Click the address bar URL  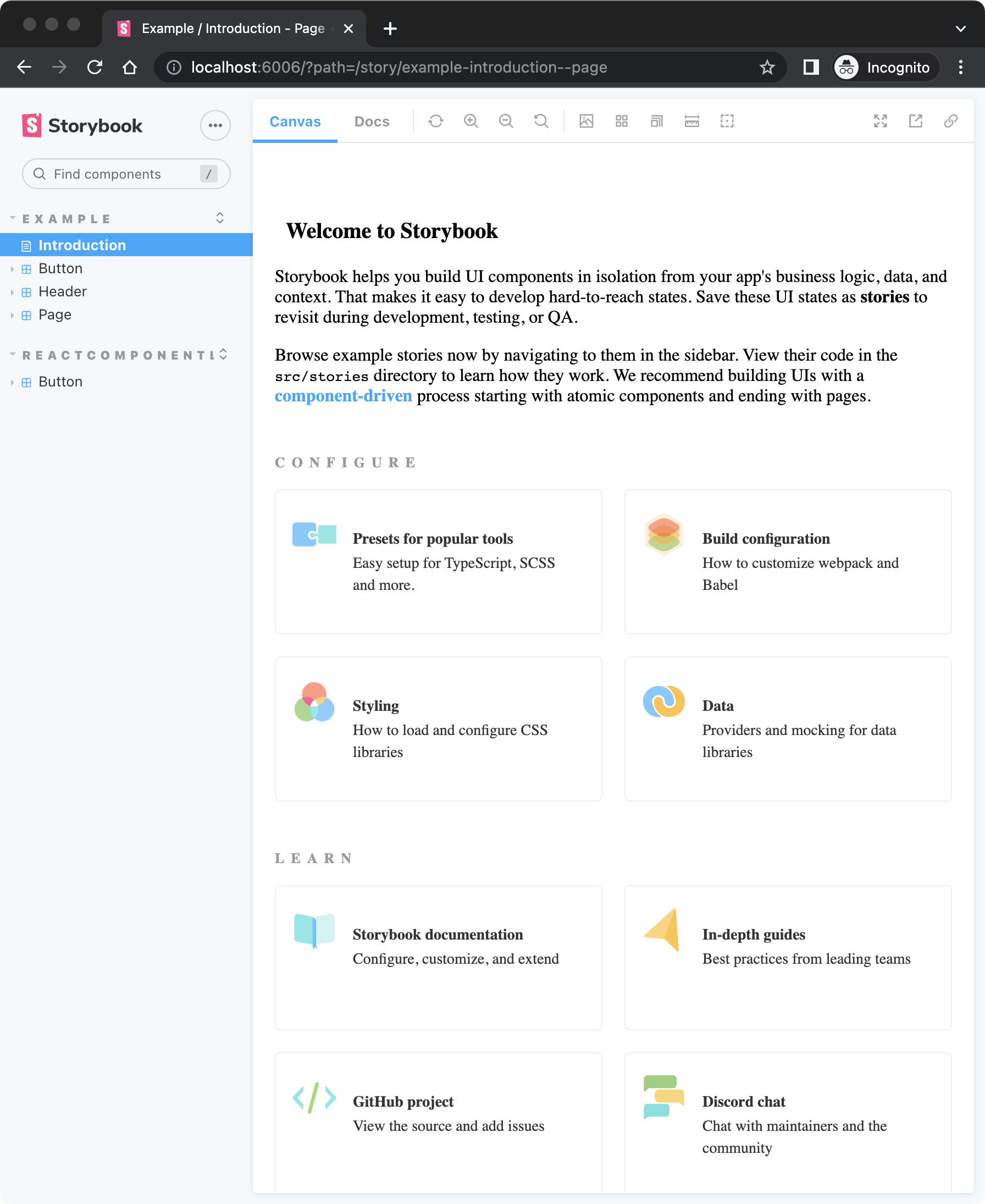coord(399,67)
